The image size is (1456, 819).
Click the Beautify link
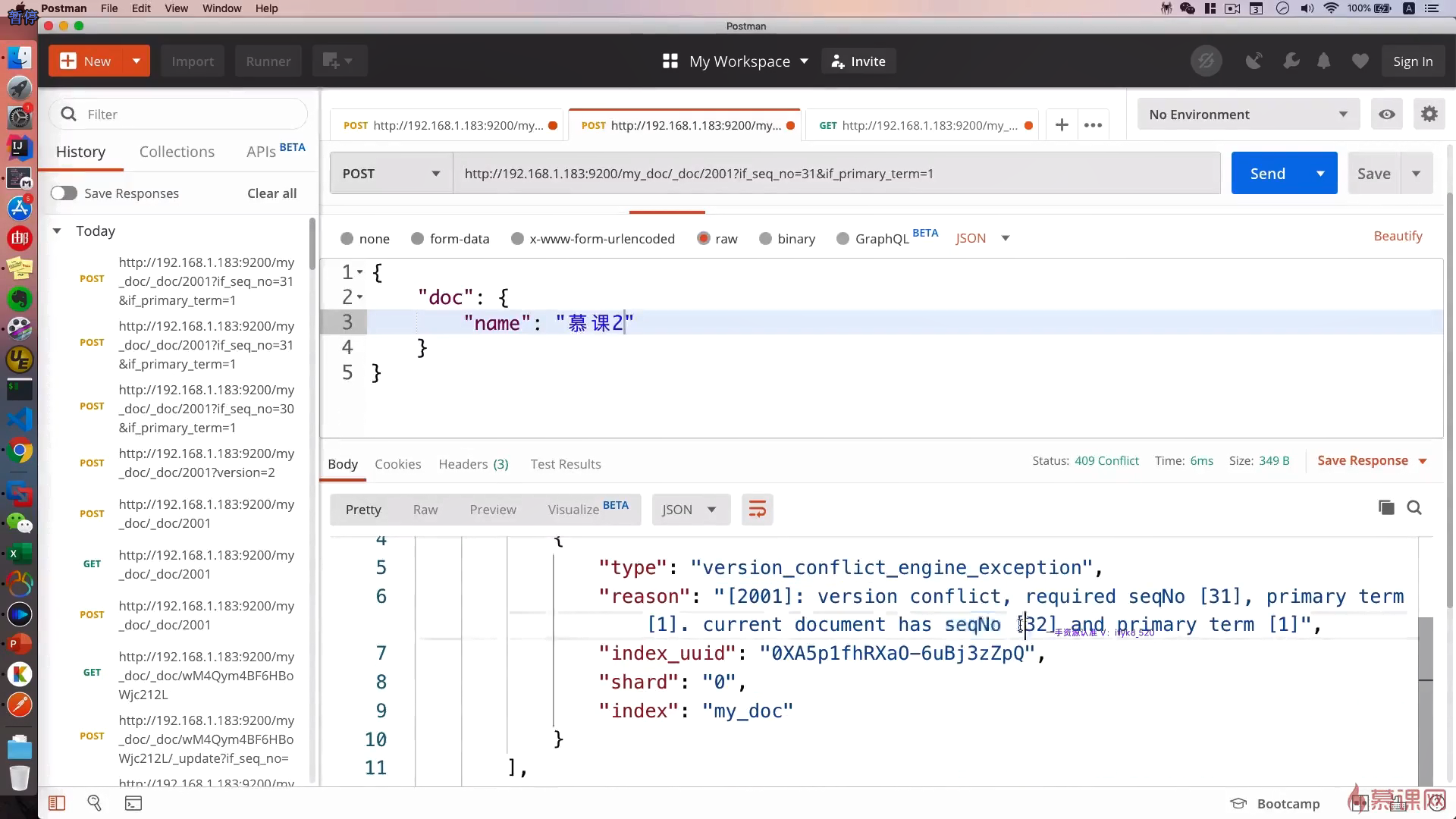pyautogui.click(x=1398, y=236)
